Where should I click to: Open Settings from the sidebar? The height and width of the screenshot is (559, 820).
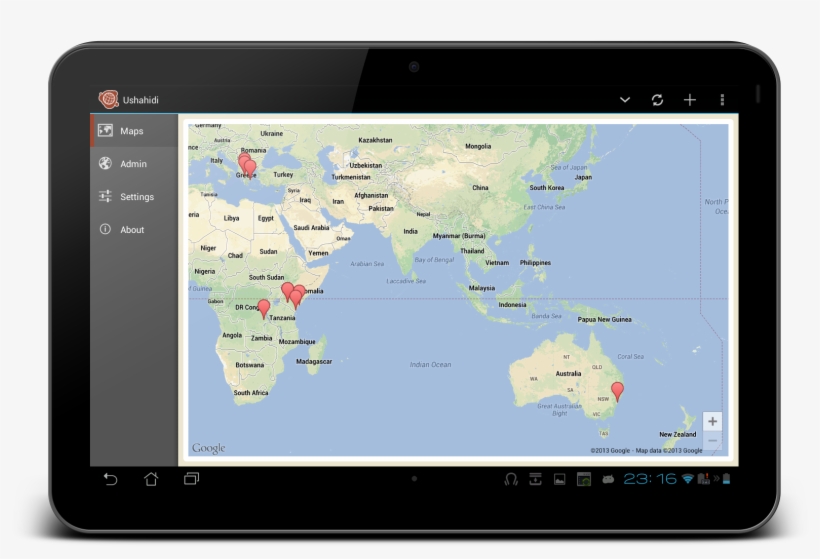[134, 197]
